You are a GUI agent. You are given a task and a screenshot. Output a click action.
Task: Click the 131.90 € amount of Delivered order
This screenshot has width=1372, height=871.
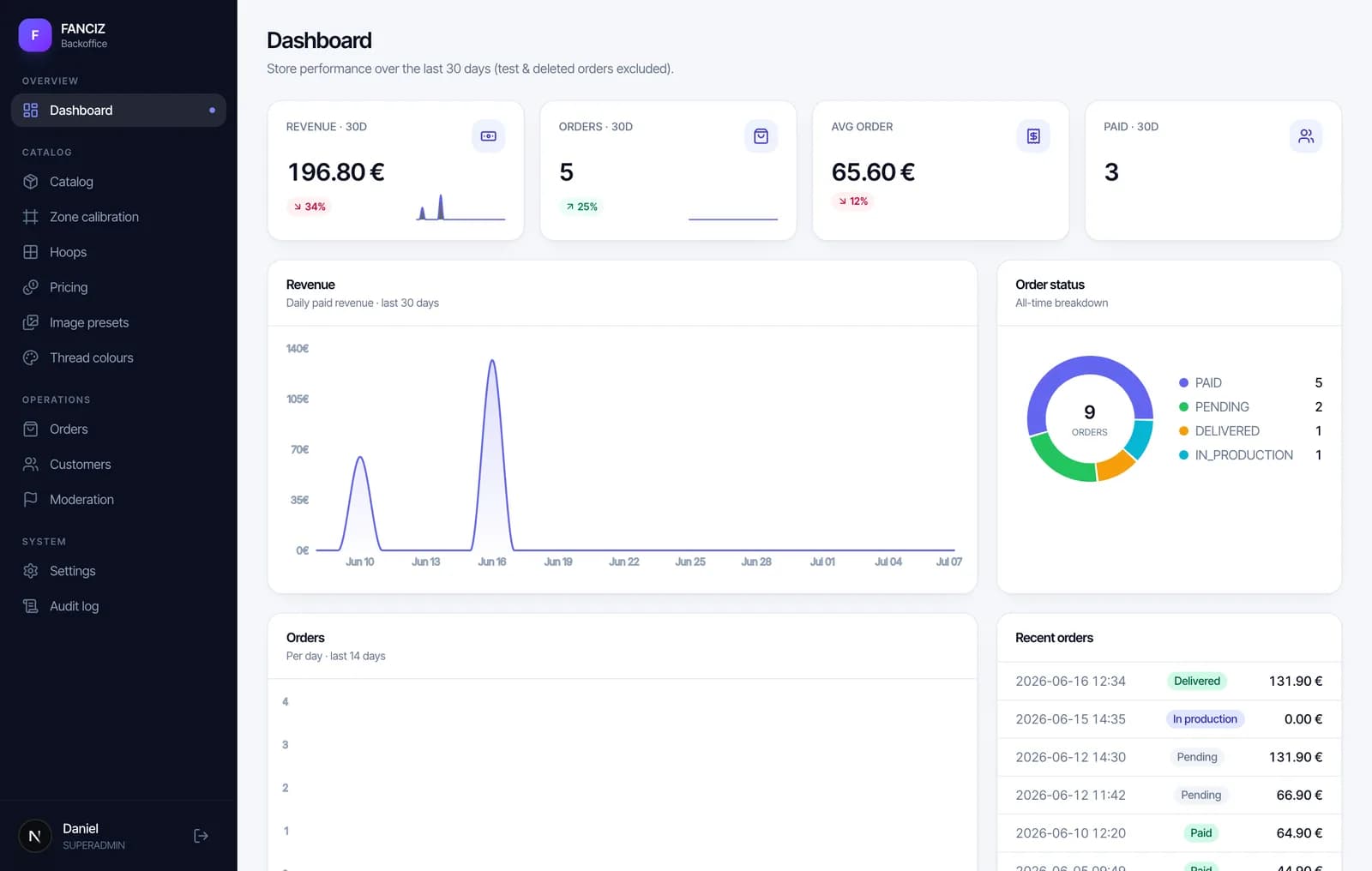[x=1296, y=681]
